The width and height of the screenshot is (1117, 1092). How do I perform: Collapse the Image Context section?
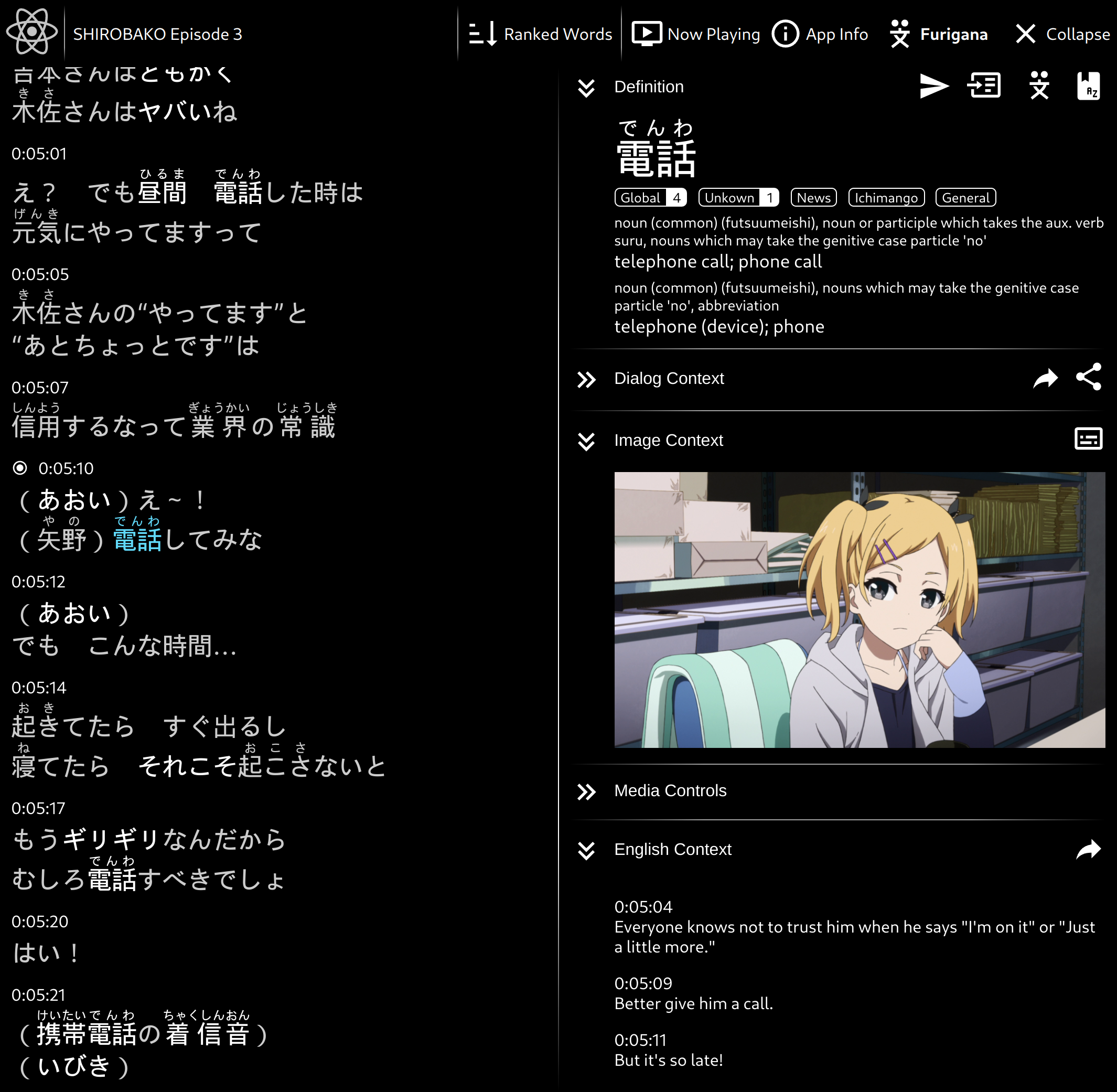point(586,441)
